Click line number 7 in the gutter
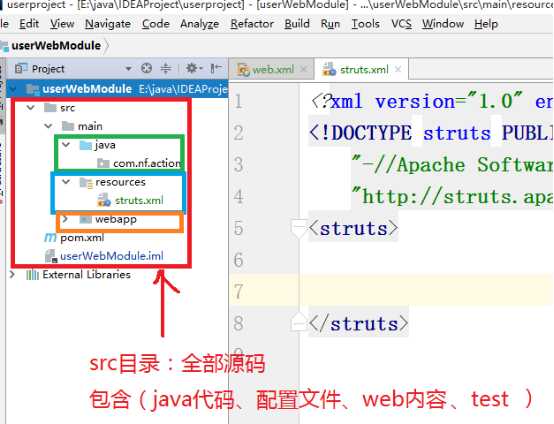Viewport: 554px width, 424px height. pyautogui.click(x=238, y=291)
